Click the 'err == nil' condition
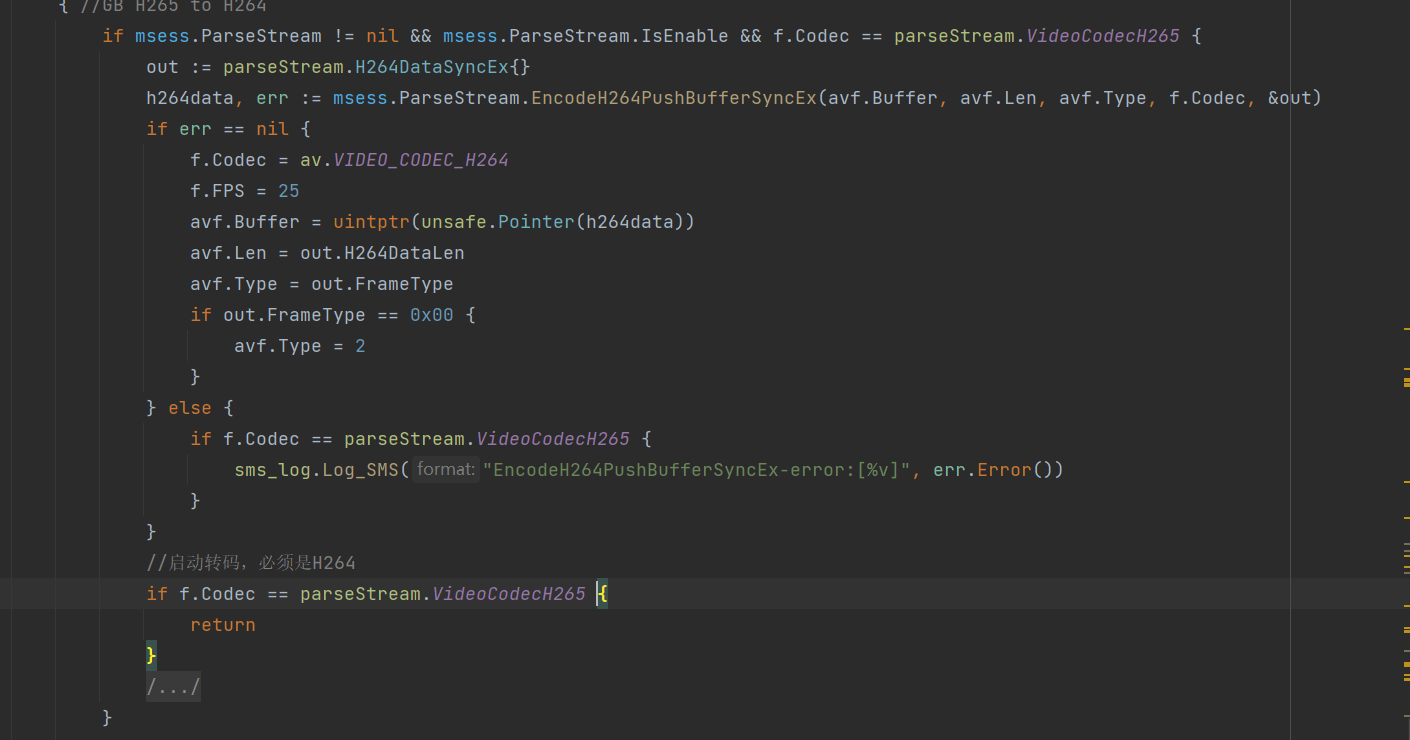Viewport: 1410px width, 740px height. coord(234,129)
